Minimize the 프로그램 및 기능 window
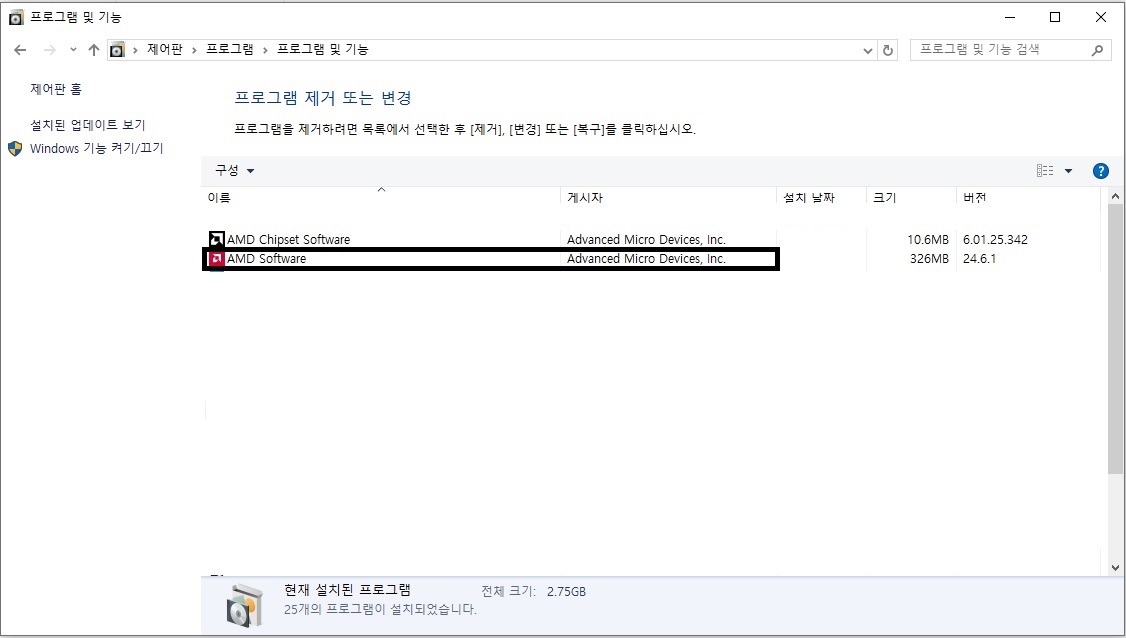This screenshot has width=1126, height=638. pyautogui.click(x=1010, y=17)
